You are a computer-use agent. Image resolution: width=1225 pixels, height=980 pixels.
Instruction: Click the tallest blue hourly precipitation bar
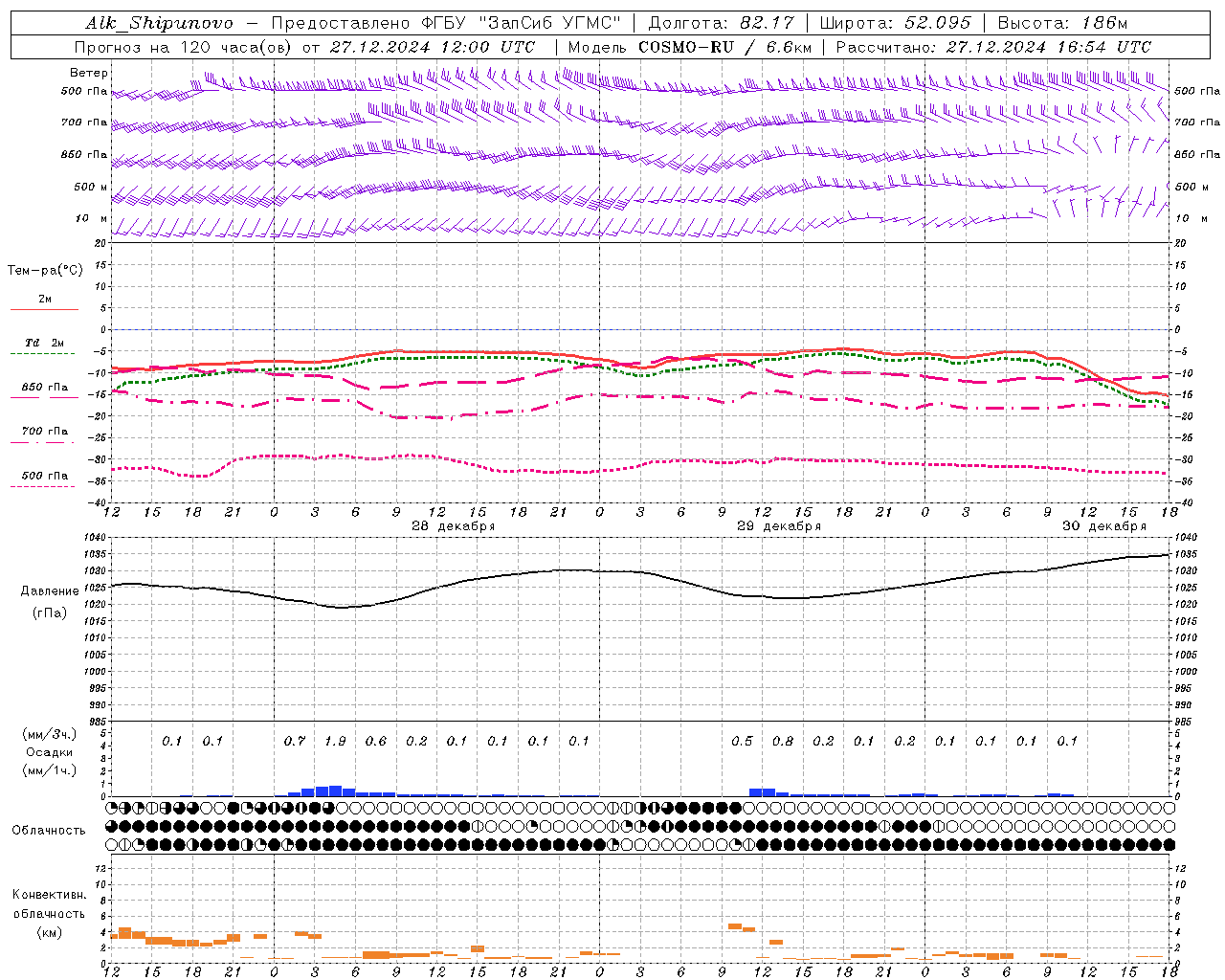pos(335,791)
